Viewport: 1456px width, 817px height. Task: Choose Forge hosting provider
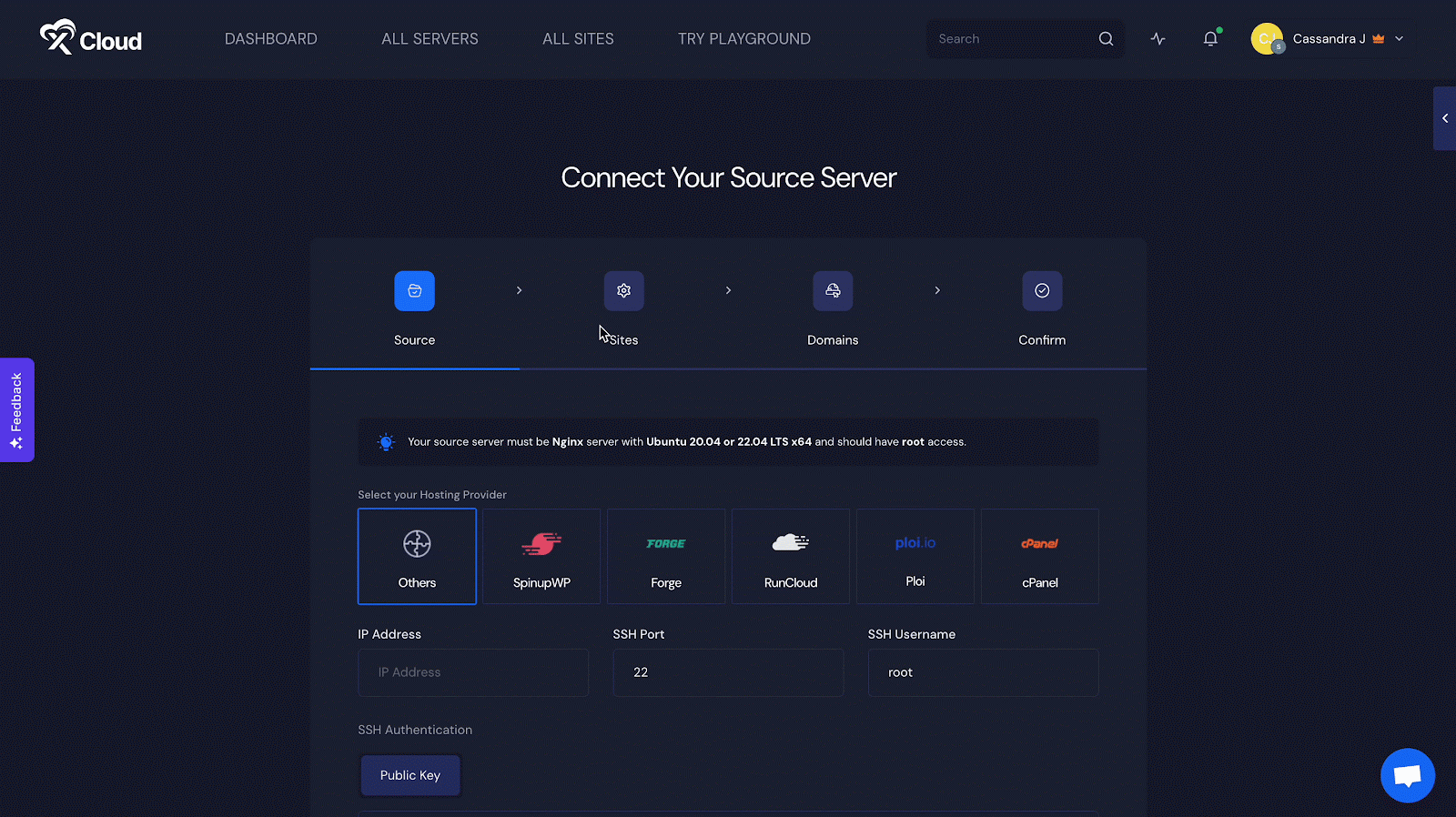pos(666,556)
